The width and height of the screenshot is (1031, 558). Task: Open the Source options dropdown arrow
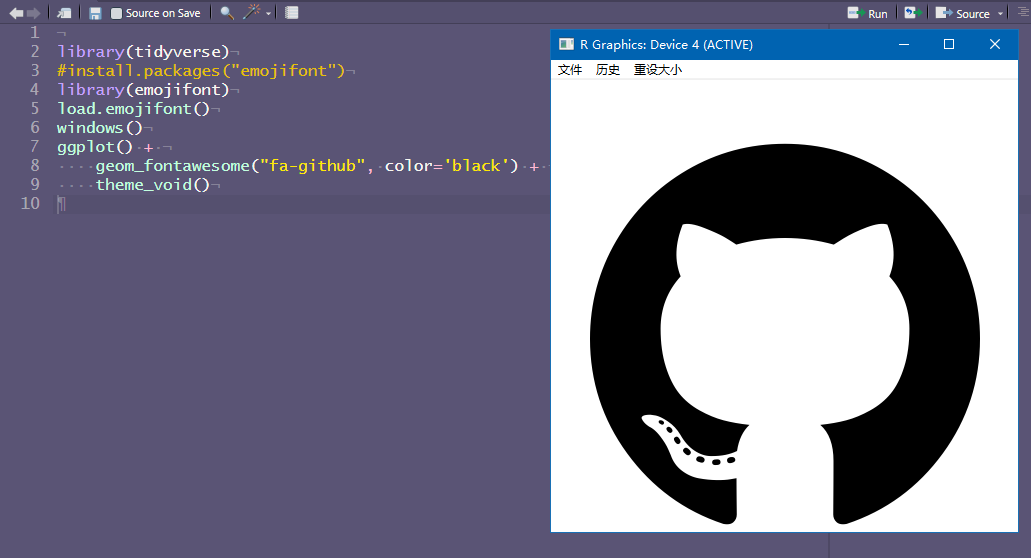coord(1001,14)
